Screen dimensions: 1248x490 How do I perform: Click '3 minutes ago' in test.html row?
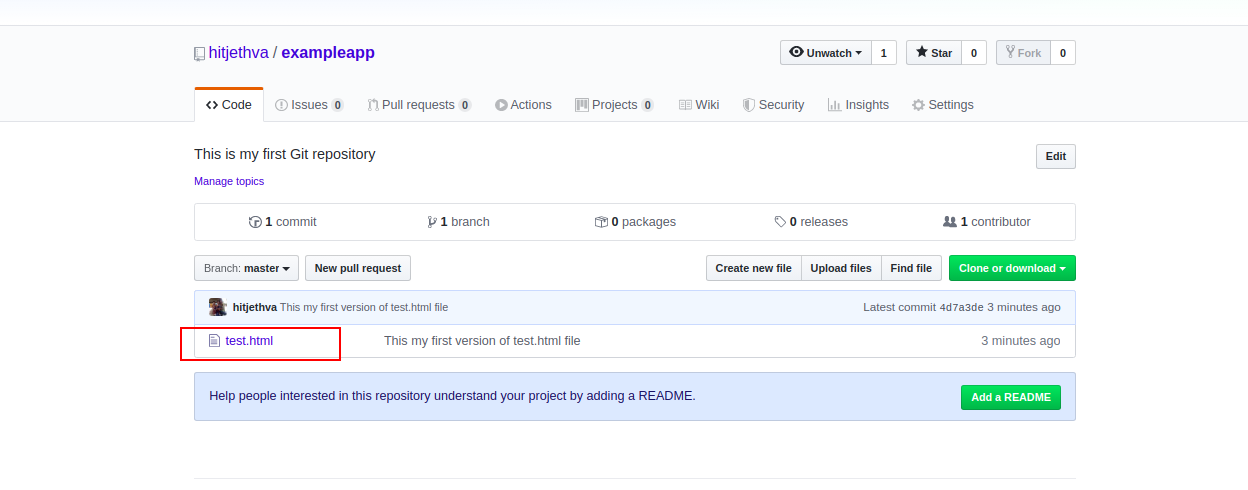click(1020, 341)
